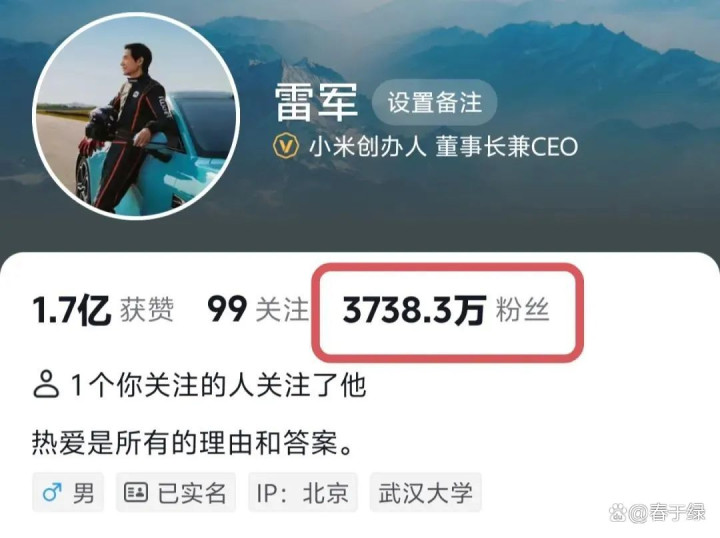This screenshot has width=720, height=538.
Task: Open the 99 关注 following list
Action: (258, 310)
